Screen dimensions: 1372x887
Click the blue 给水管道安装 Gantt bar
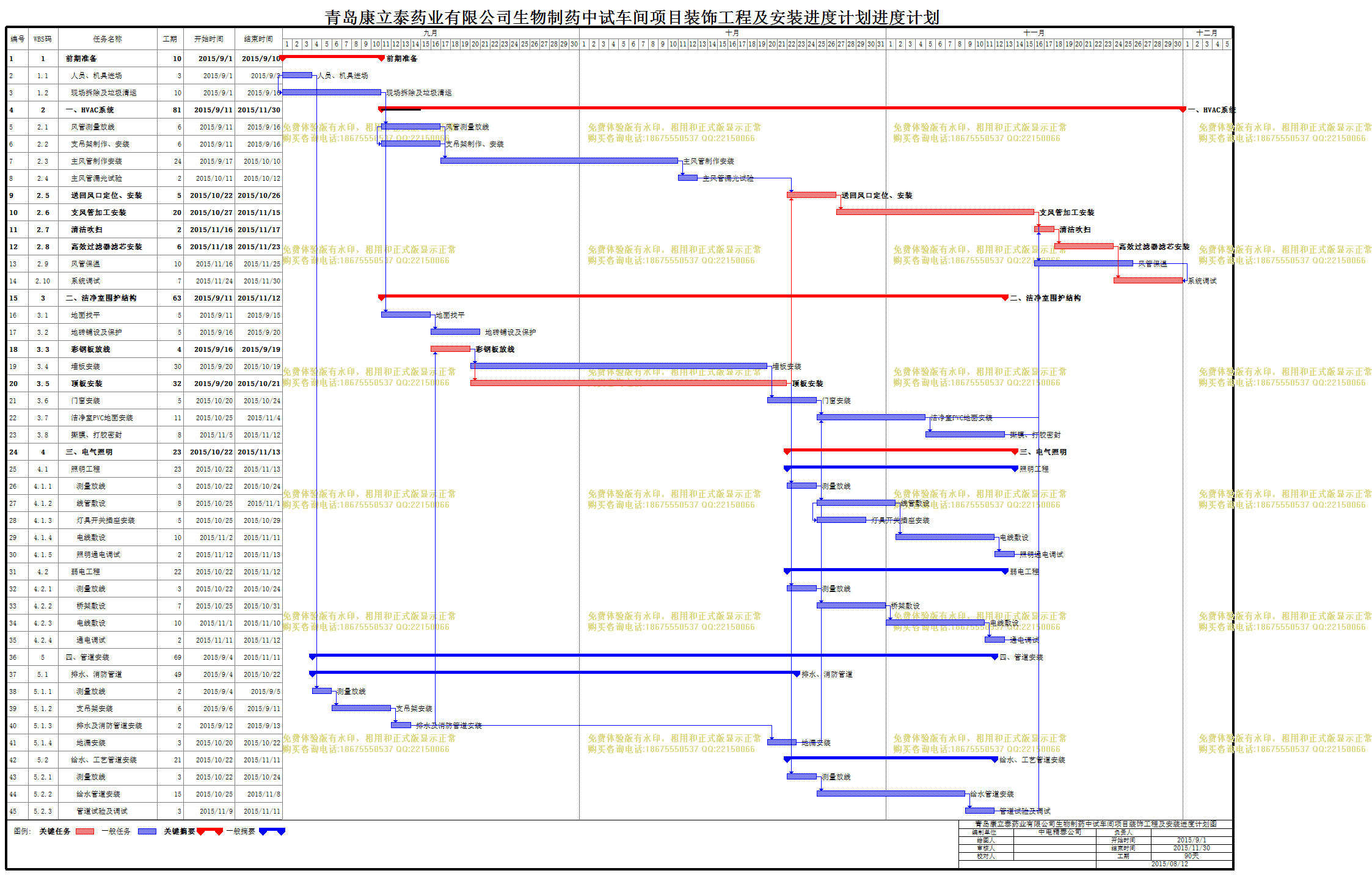click(x=891, y=794)
